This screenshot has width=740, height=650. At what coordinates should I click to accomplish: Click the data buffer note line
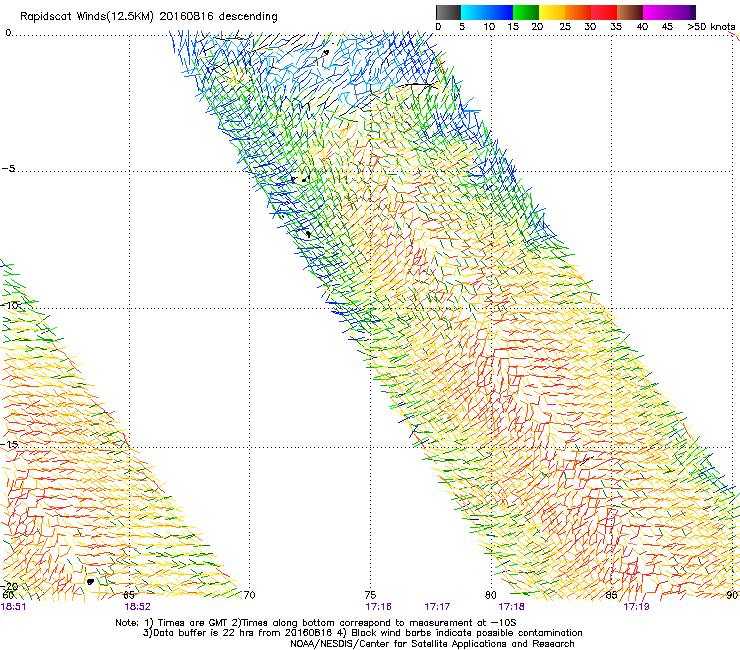[x=362, y=633]
